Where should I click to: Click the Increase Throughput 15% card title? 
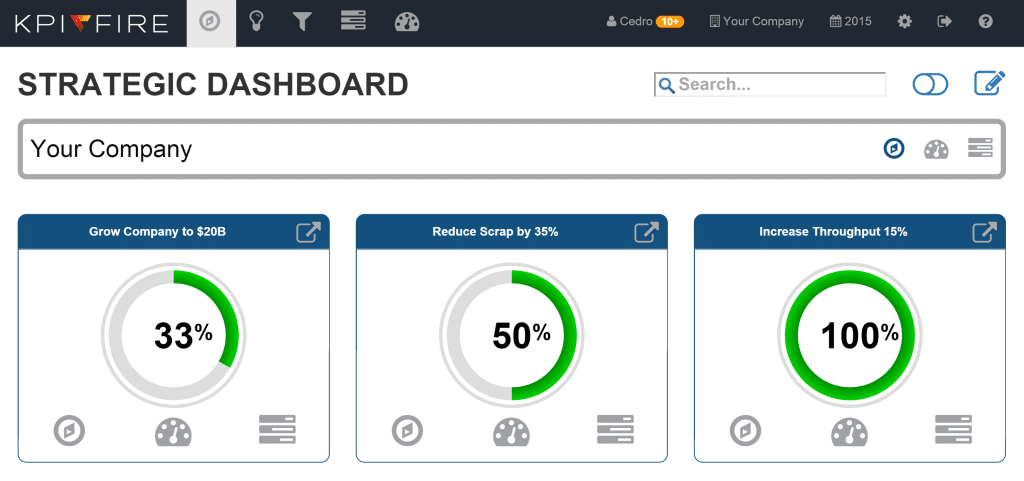[x=832, y=232]
